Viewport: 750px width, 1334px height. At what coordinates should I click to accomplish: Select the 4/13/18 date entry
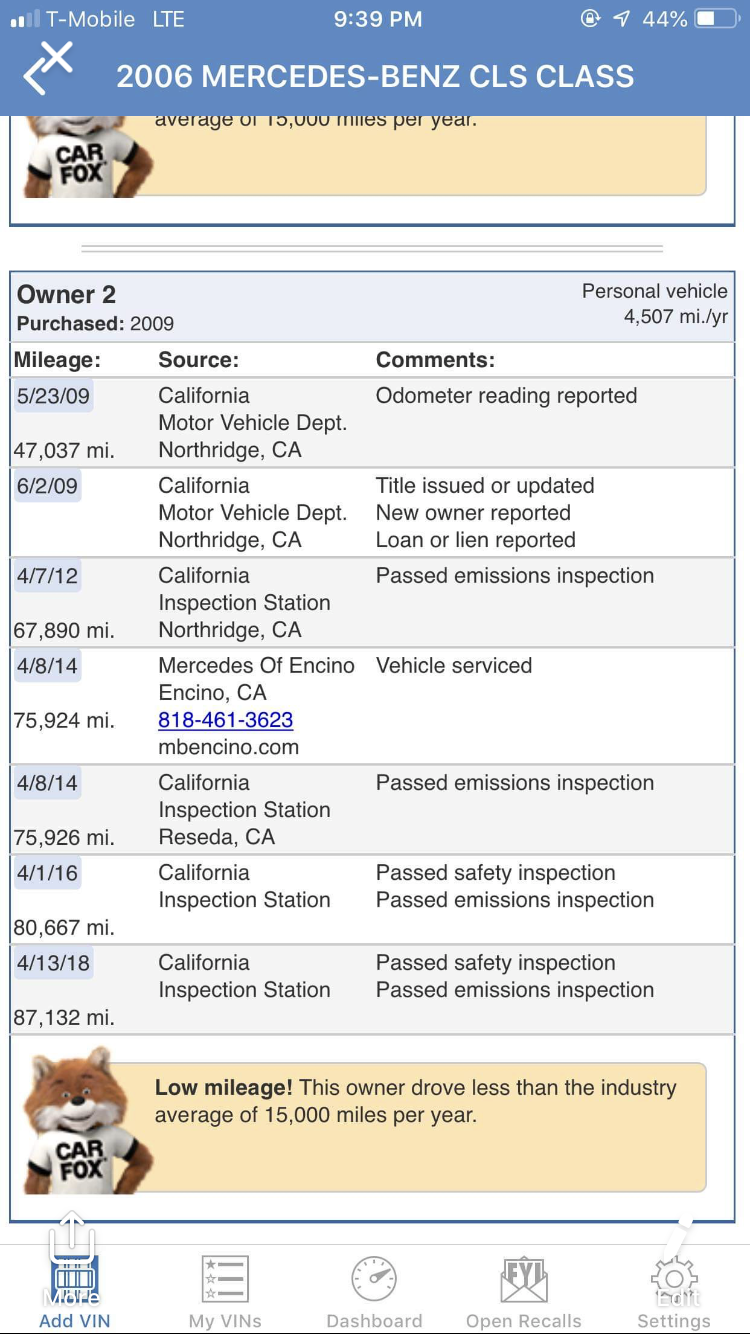coord(53,963)
